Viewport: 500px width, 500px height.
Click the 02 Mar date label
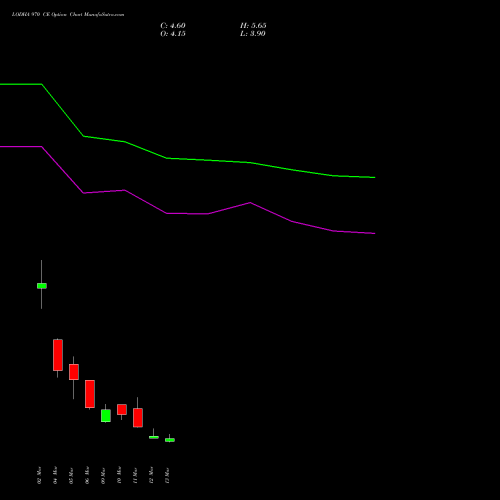(39, 475)
